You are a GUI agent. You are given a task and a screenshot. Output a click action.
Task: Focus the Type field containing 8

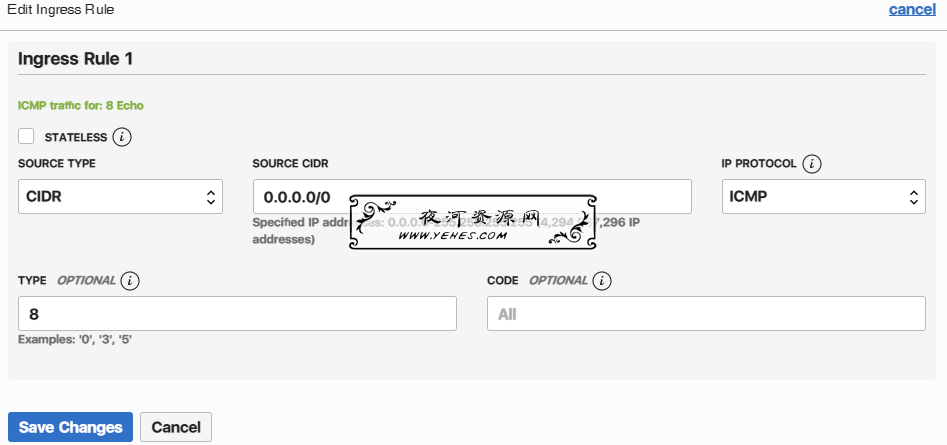(237, 314)
